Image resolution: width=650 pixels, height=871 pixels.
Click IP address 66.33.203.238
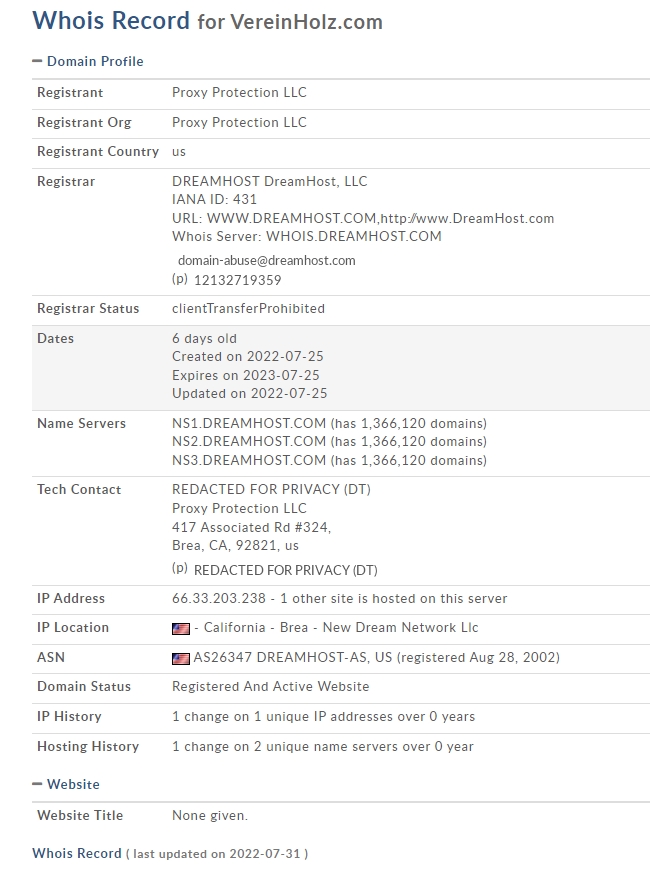point(219,598)
